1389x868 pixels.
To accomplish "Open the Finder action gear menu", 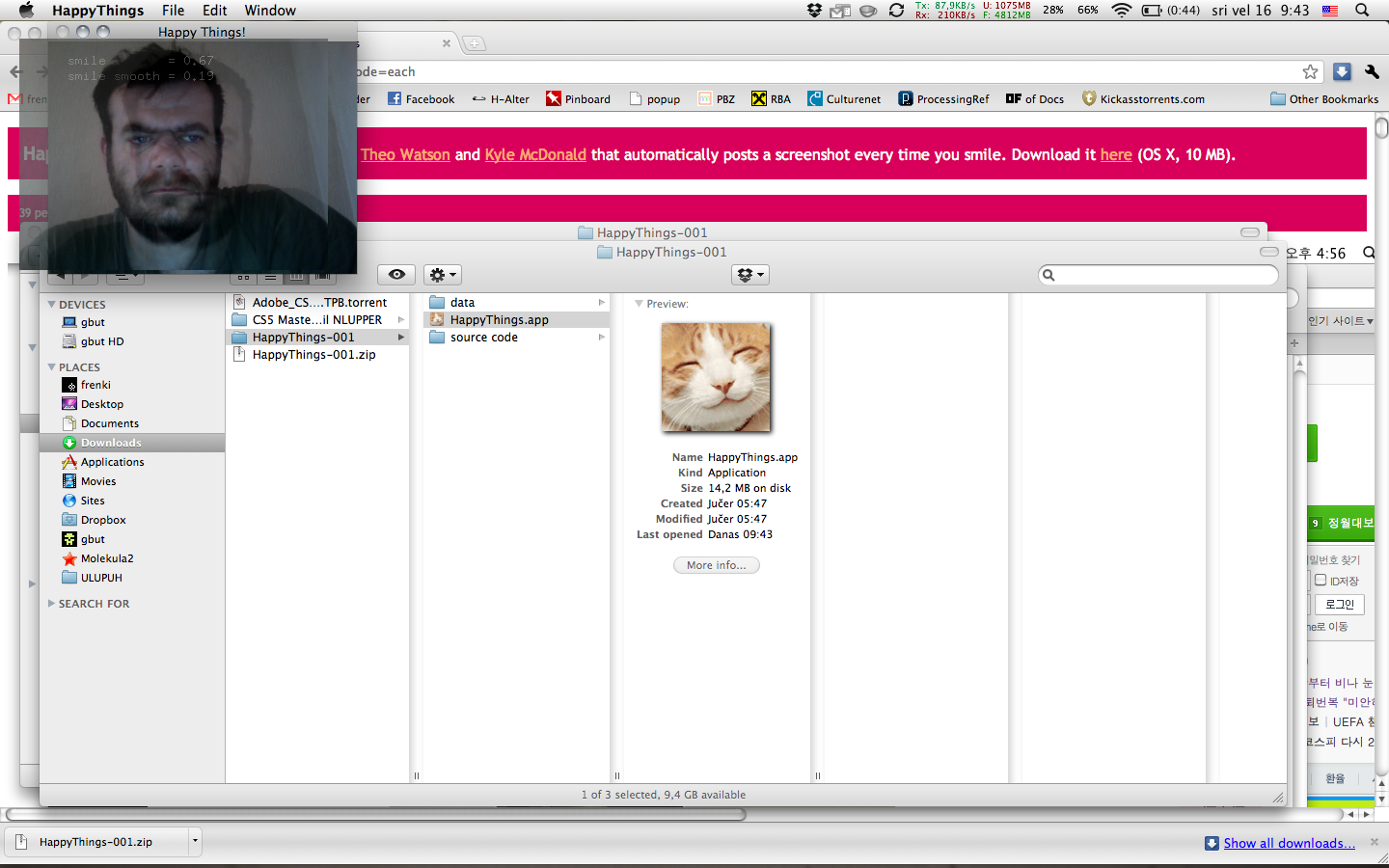I will (x=443, y=275).
